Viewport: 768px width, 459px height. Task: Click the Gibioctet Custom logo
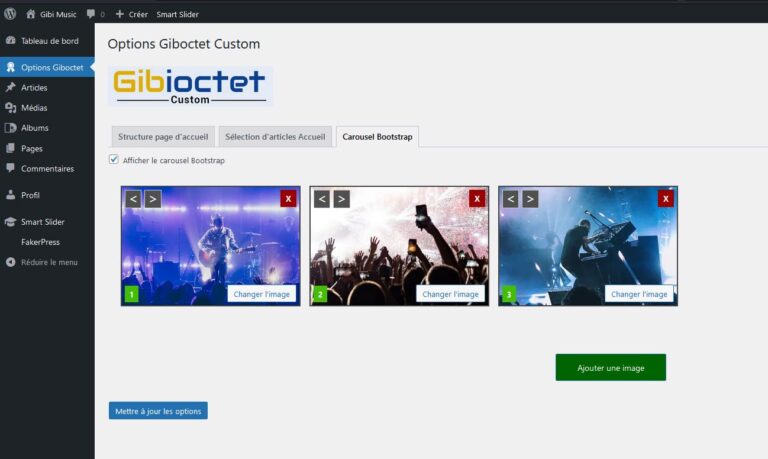pos(190,86)
